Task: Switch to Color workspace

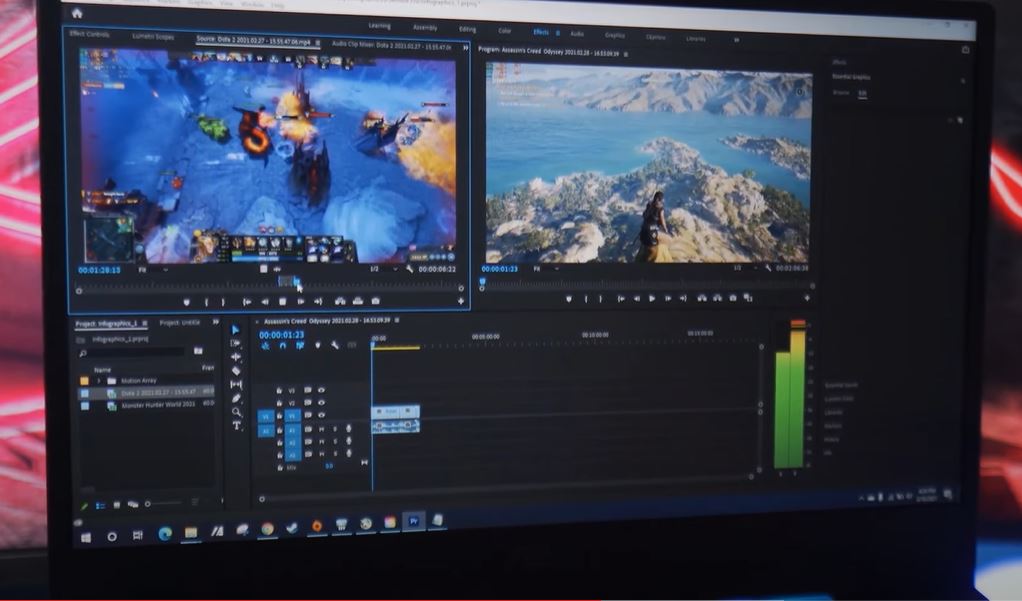Action: (x=504, y=31)
